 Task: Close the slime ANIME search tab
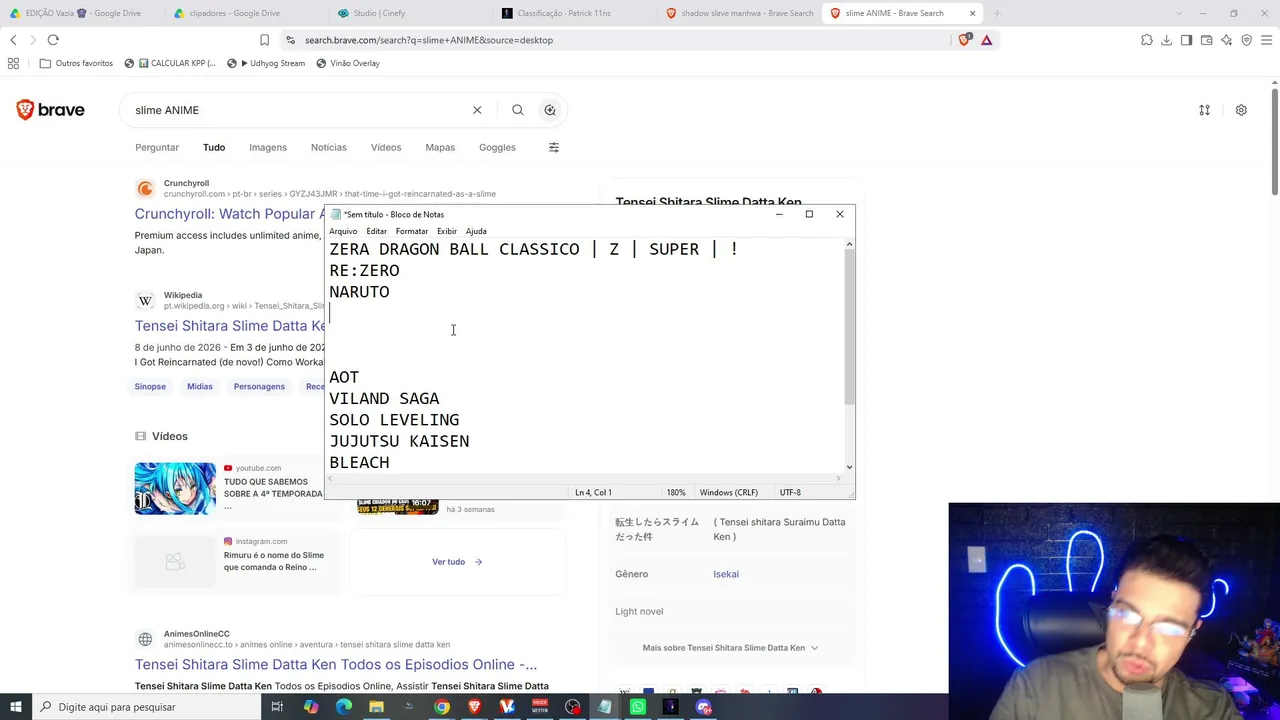(972, 13)
